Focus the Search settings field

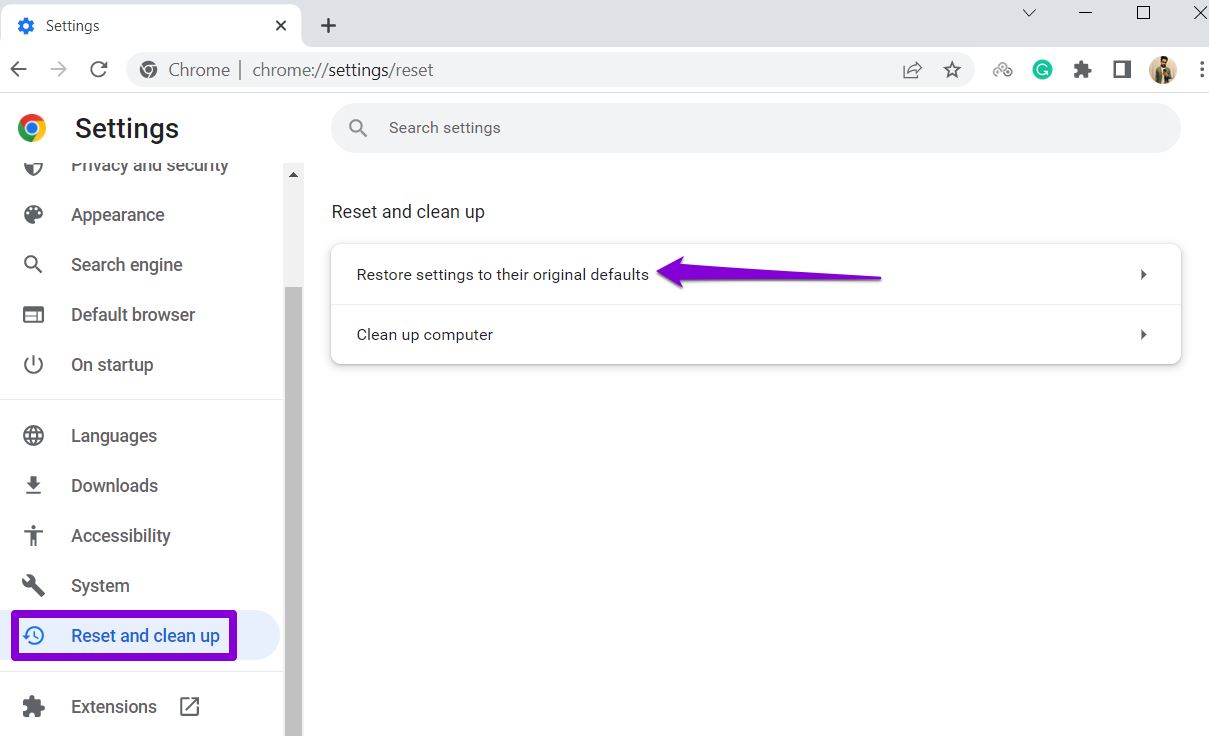pos(756,128)
